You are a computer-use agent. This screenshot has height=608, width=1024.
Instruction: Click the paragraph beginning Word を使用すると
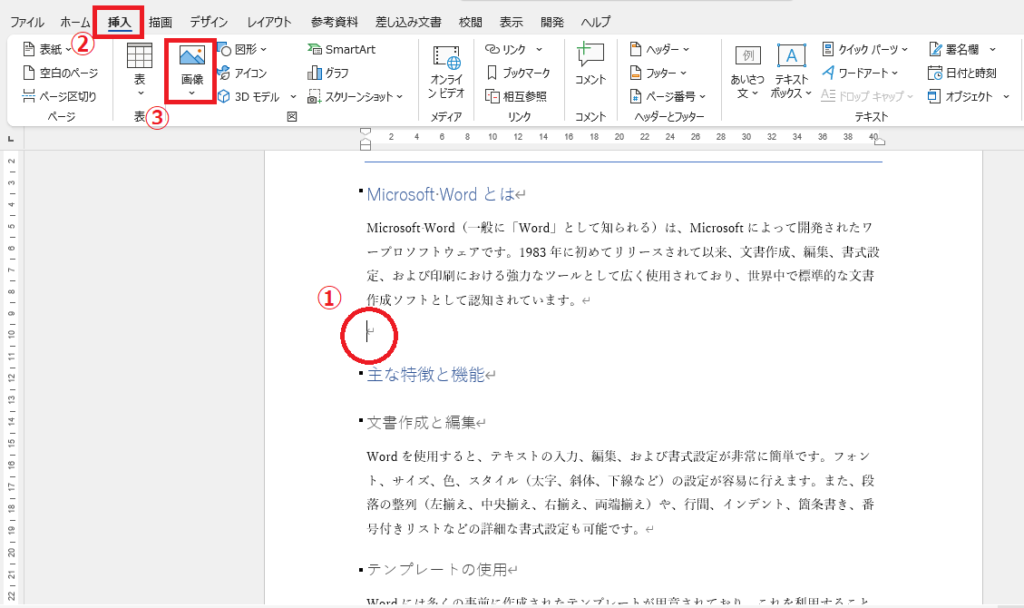tap(618, 492)
